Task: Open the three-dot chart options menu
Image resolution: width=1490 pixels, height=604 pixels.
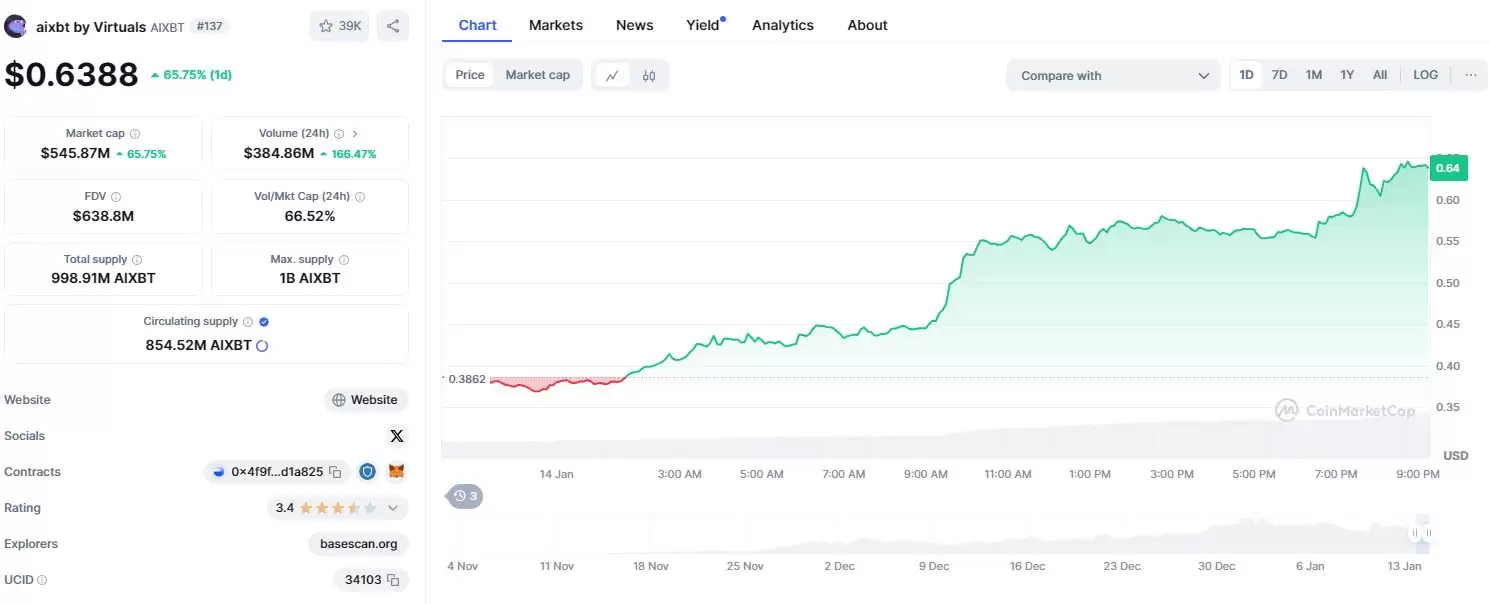Action: pyautogui.click(x=1470, y=75)
